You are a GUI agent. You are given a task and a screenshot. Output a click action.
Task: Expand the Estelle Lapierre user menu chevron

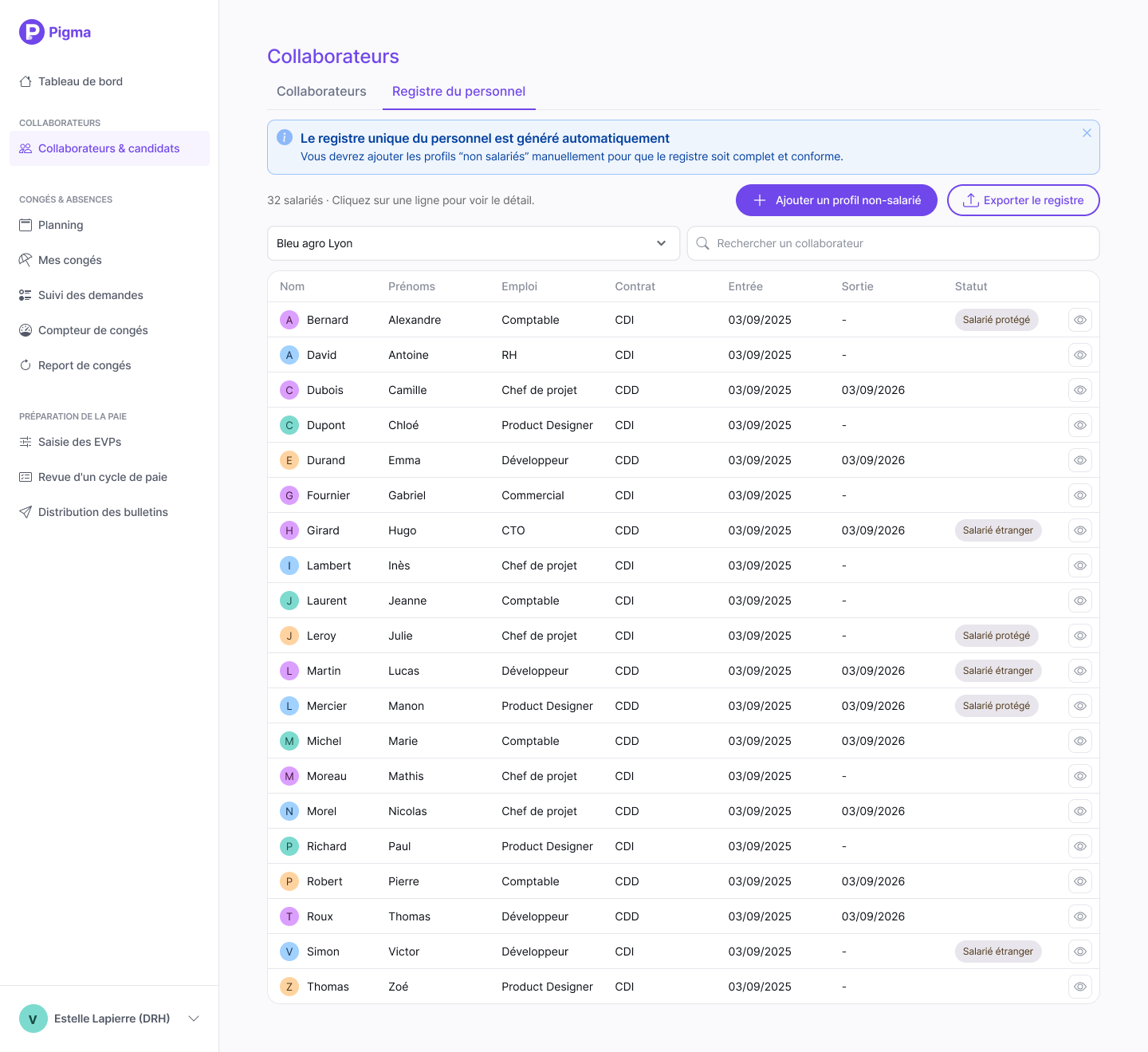pos(194,1019)
